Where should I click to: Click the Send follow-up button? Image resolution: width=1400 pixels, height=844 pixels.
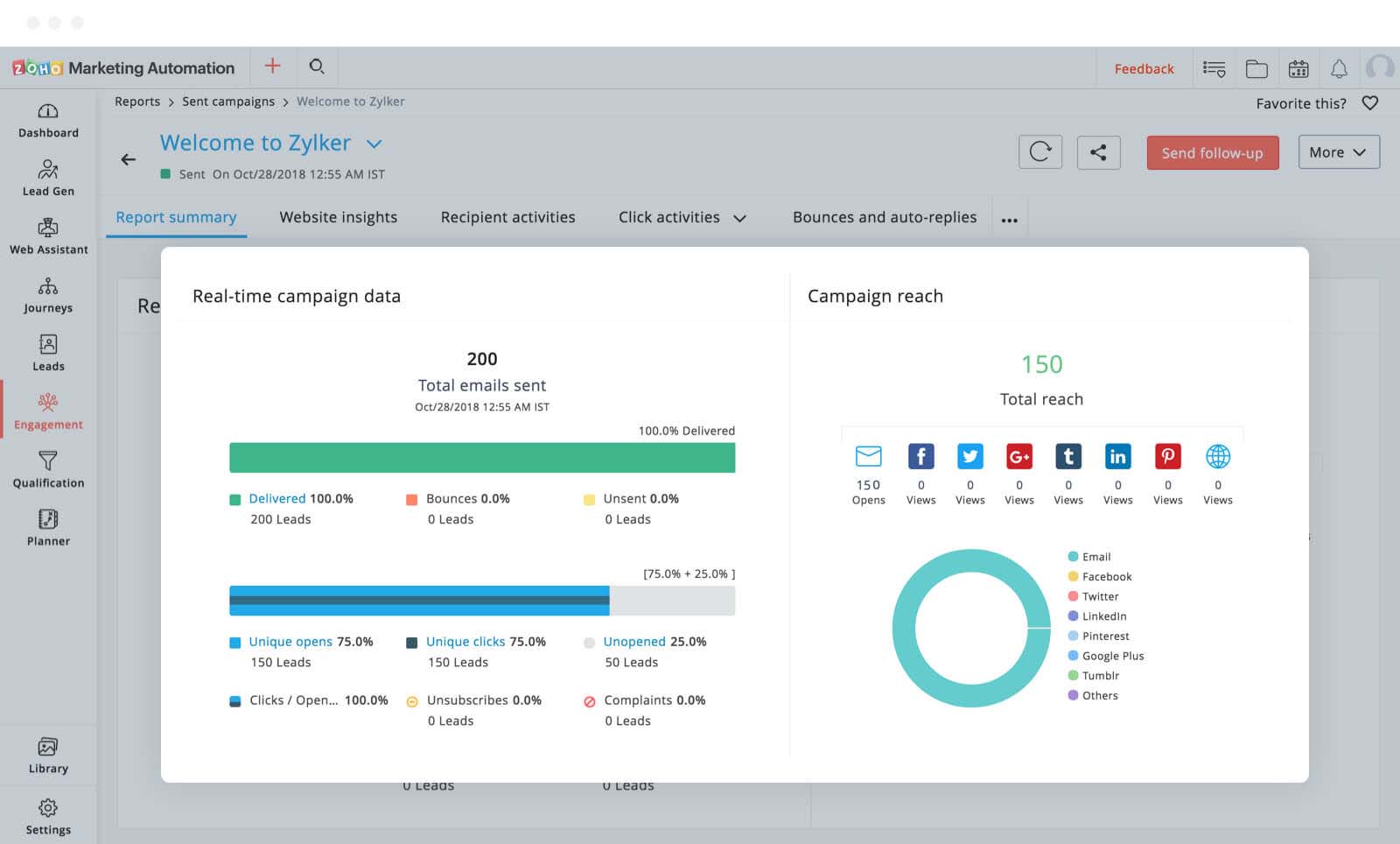tap(1212, 152)
